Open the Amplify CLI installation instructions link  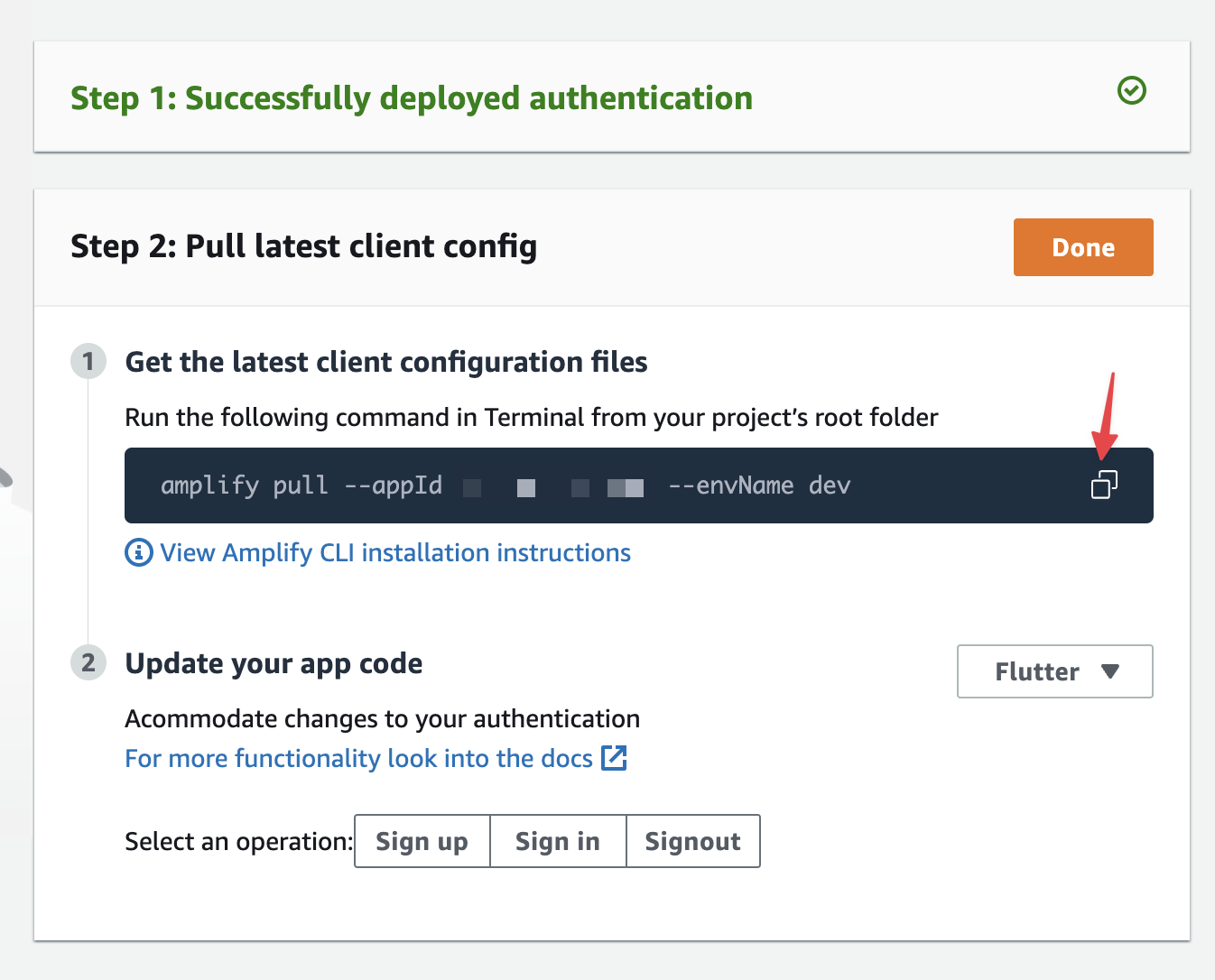[395, 552]
